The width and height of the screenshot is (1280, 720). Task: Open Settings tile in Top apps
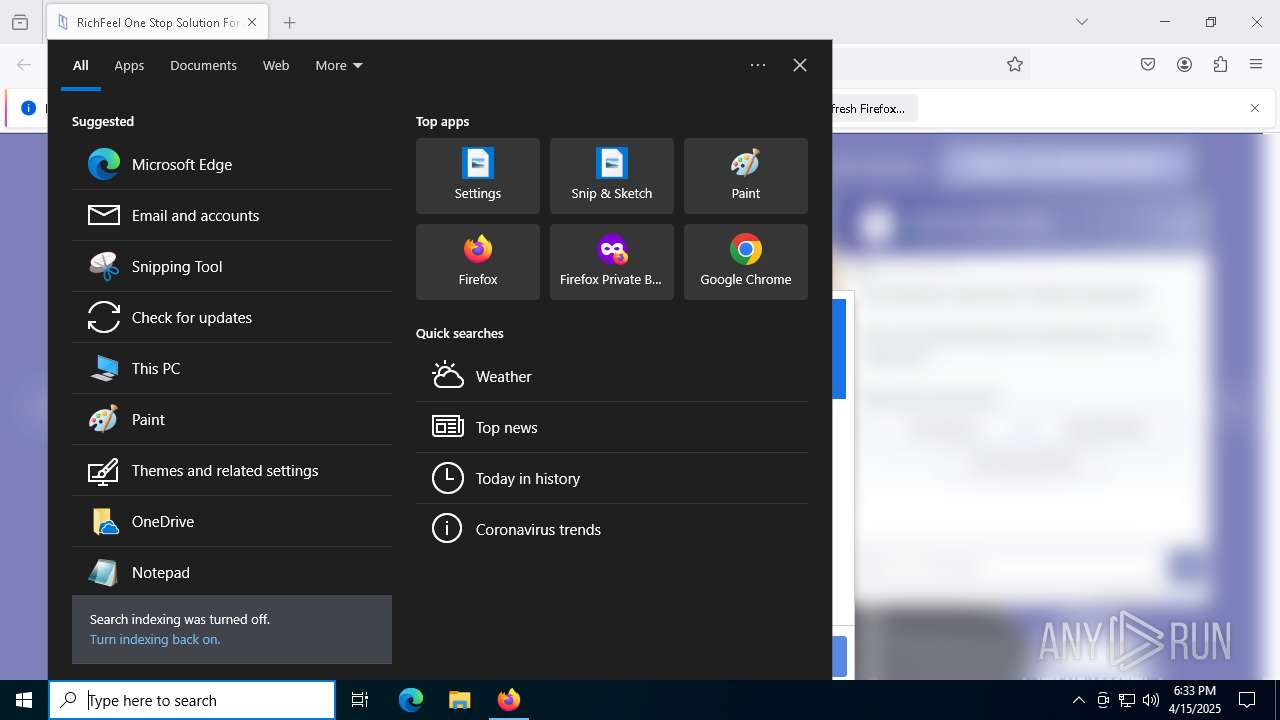point(478,176)
